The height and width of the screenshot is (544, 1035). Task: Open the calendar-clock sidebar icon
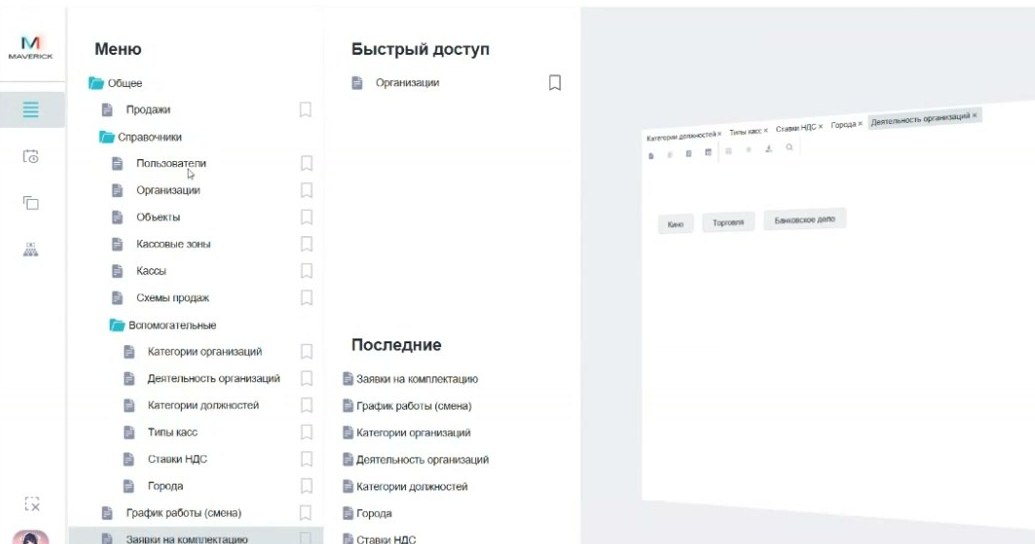click(x=31, y=156)
